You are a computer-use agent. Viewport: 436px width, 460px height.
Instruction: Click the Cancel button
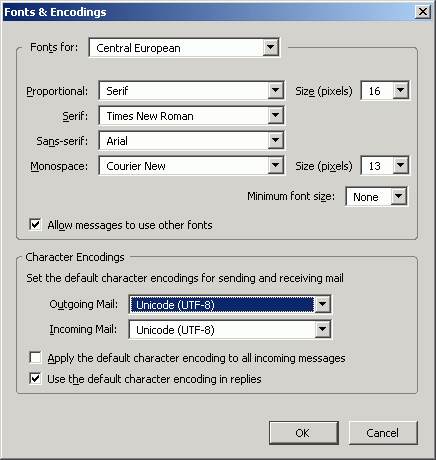(x=383, y=433)
